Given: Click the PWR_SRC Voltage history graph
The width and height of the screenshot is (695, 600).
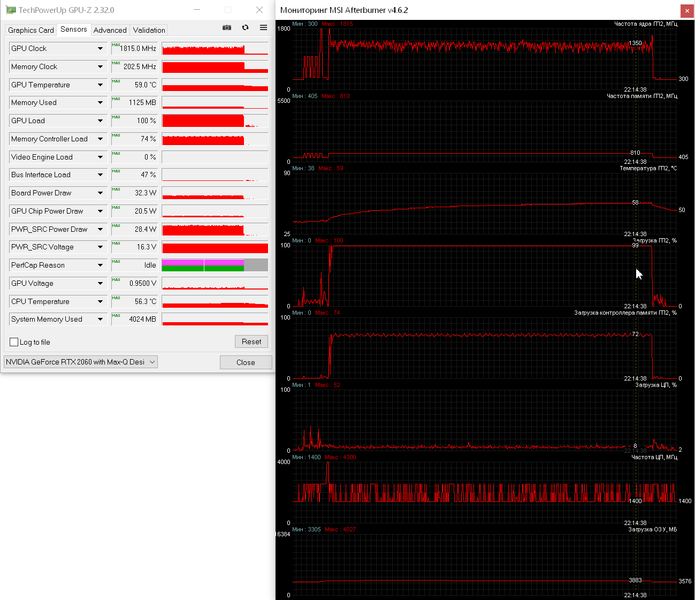Looking at the screenshot, I should [x=215, y=247].
